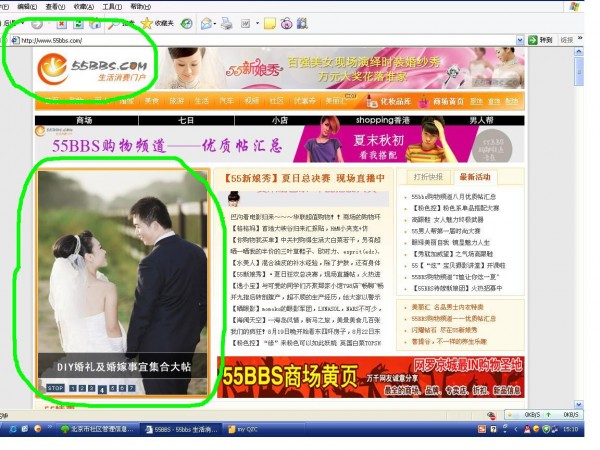600x450 pixels.
Task: Click the Mail envelope icon
Action: (206, 24)
